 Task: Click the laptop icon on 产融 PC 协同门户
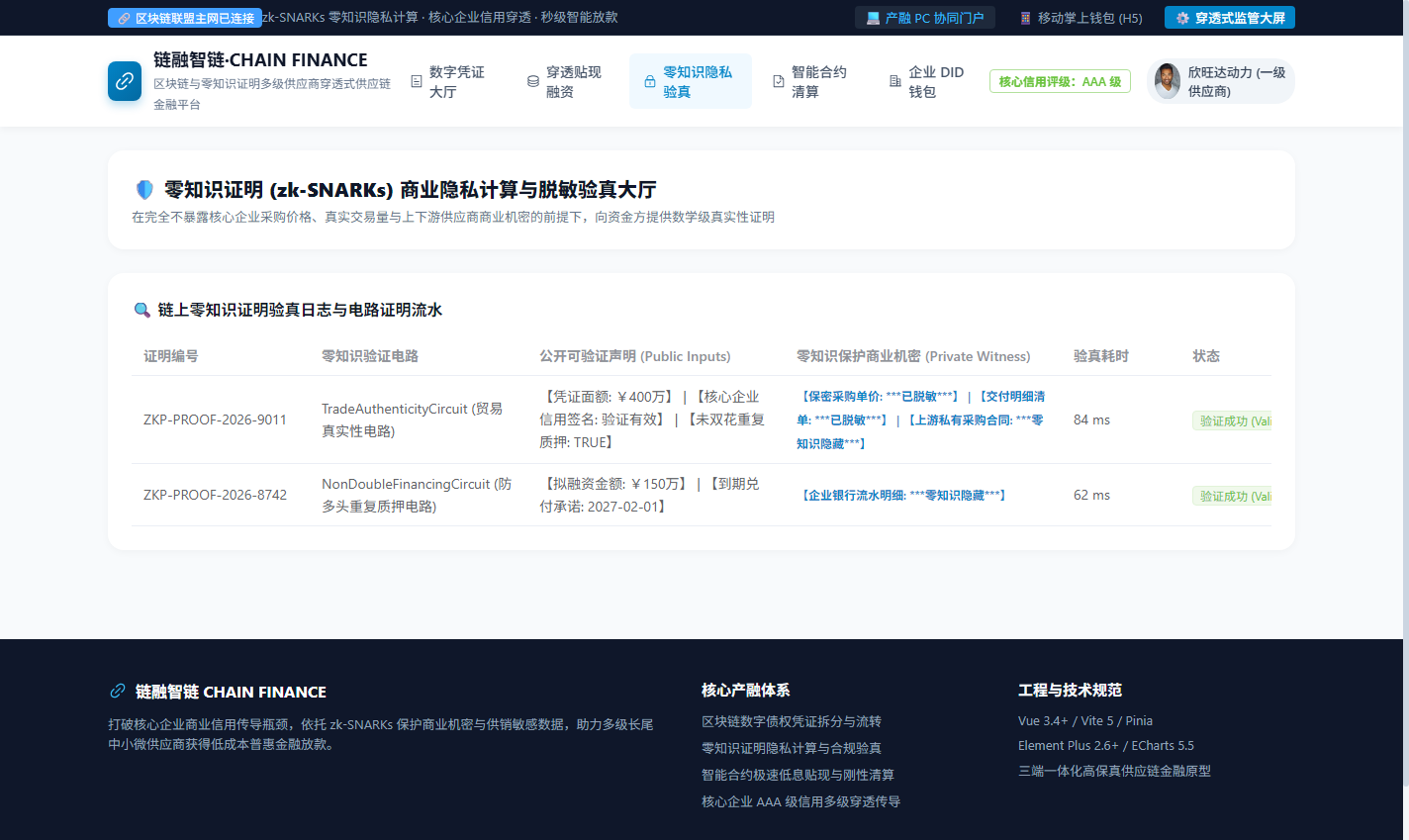pyautogui.click(x=873, y=18)
